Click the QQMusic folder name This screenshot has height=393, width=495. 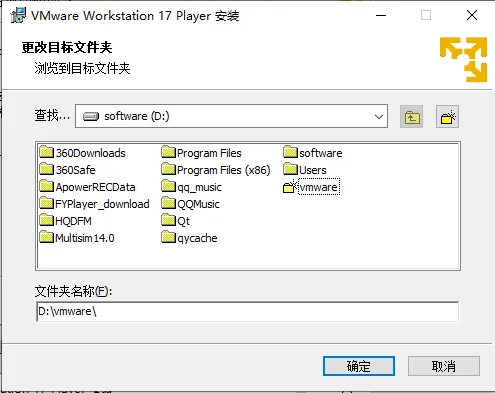tap(198, 204)
